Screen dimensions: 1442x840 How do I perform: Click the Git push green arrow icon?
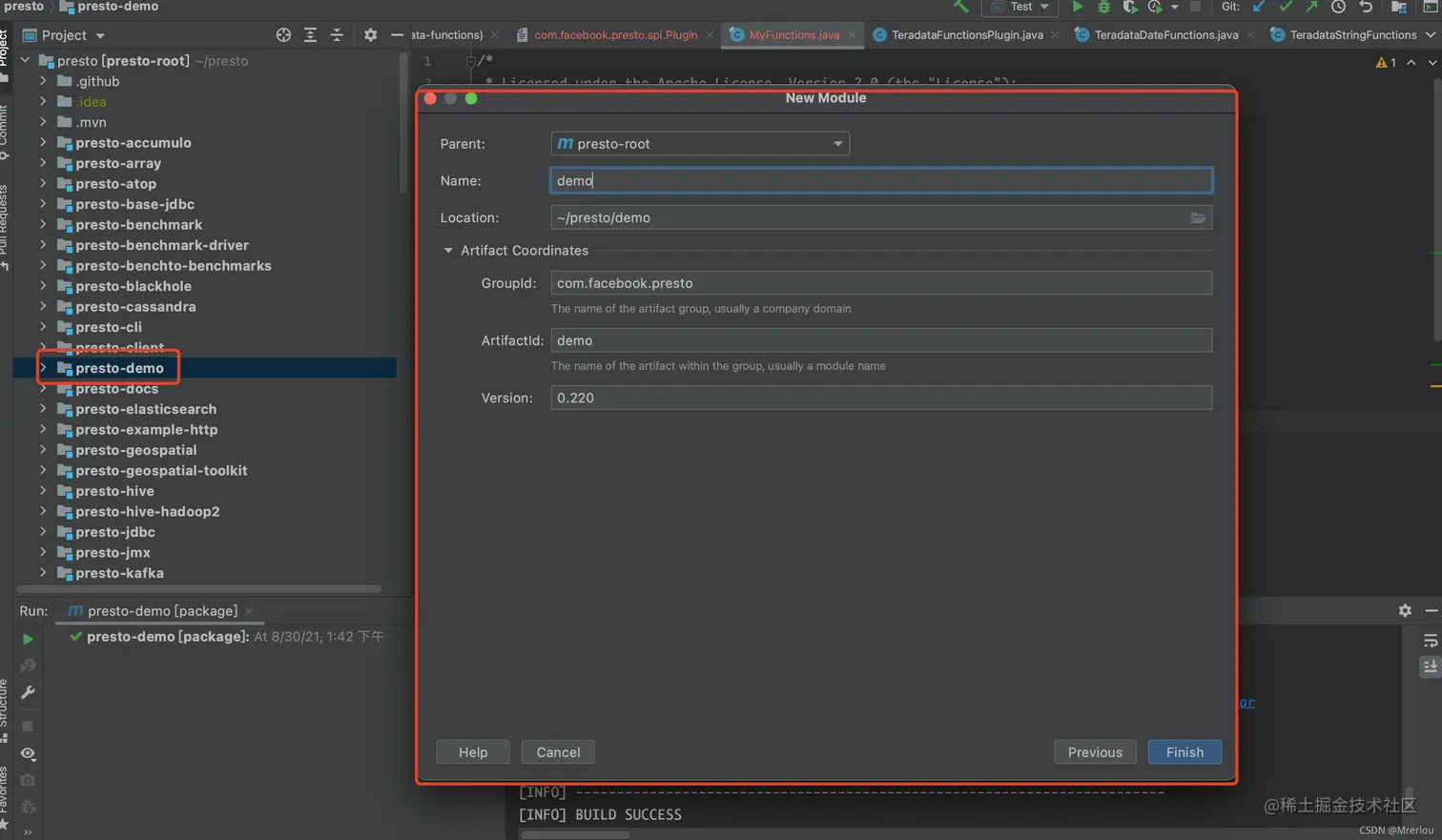[1311, 7]
